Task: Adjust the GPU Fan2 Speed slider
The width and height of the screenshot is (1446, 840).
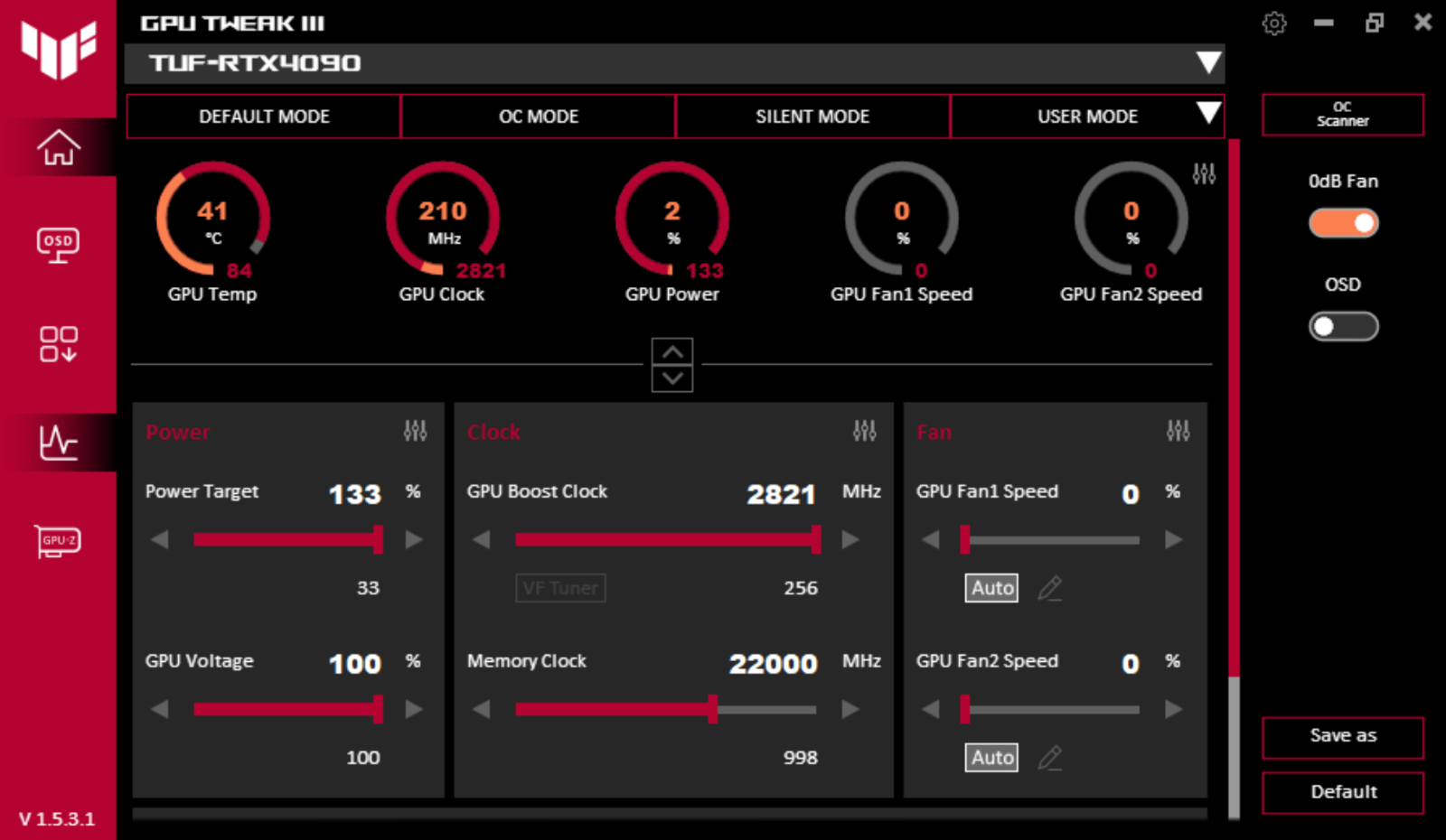Action: pos(1050,709)
